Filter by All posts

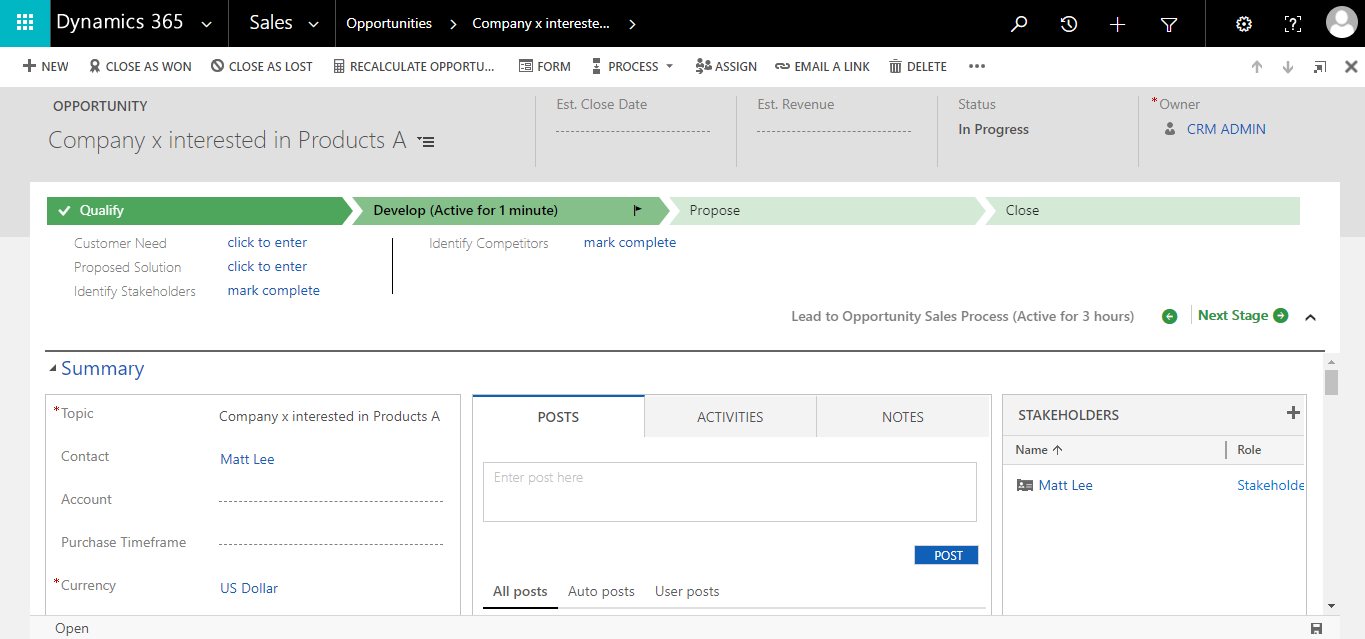tap(520, 592)
